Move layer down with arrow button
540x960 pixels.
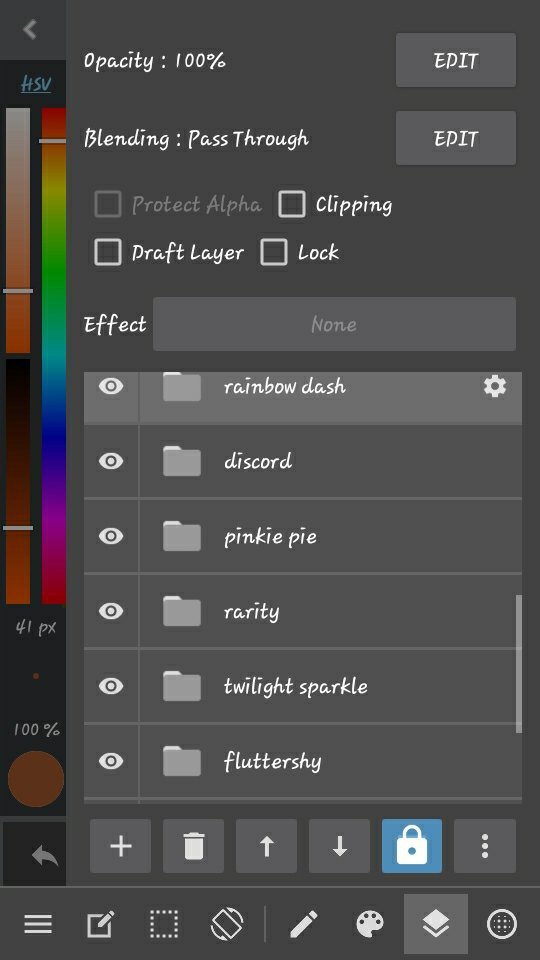click(339, 846)
